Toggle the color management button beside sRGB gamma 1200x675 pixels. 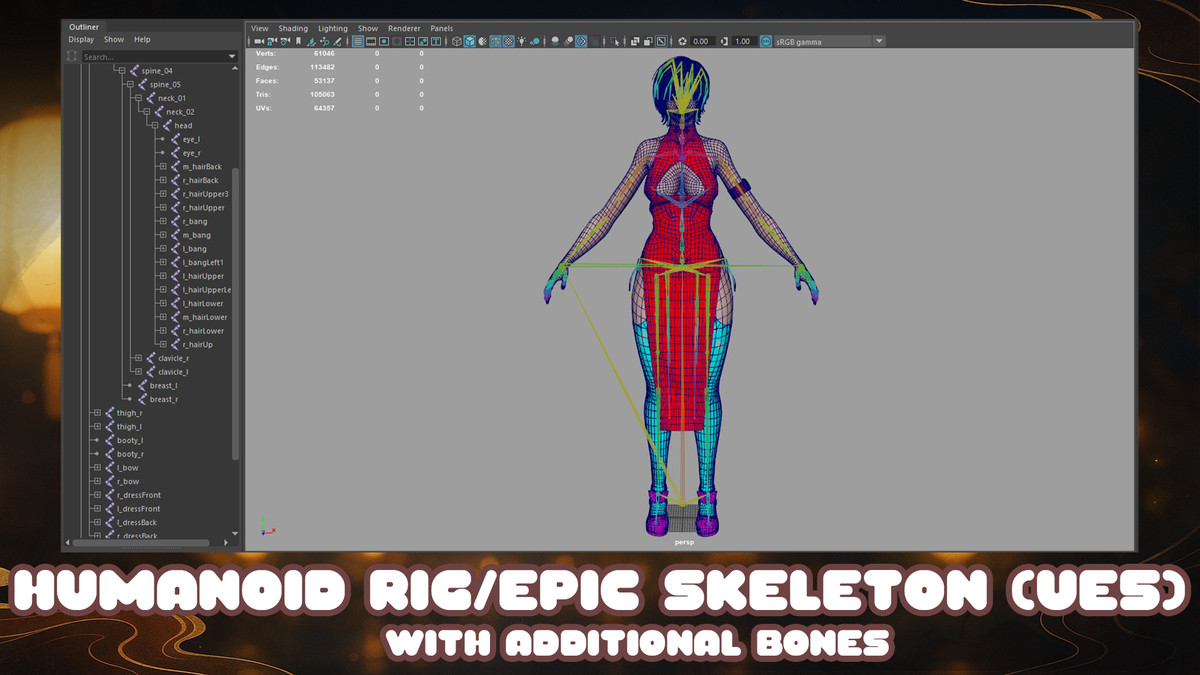click(766, 42)
